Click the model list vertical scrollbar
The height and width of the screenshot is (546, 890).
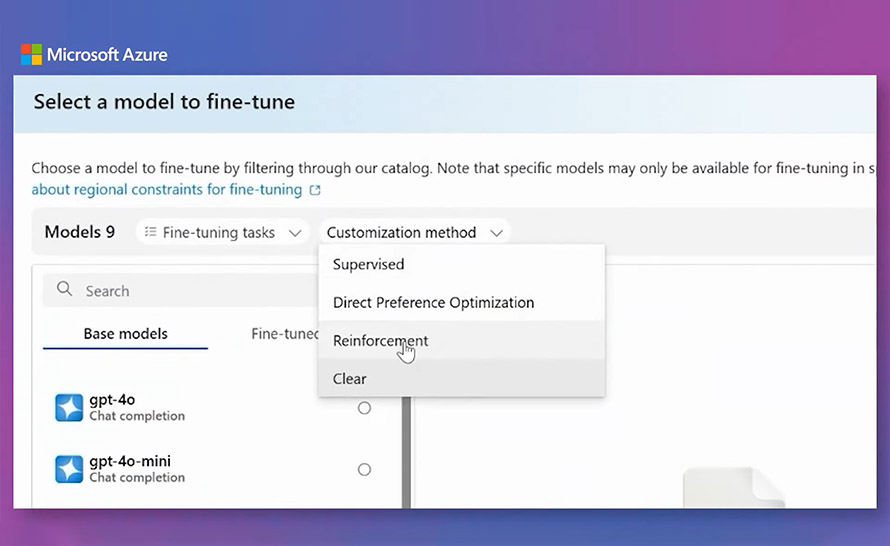(x=406, y=452)
